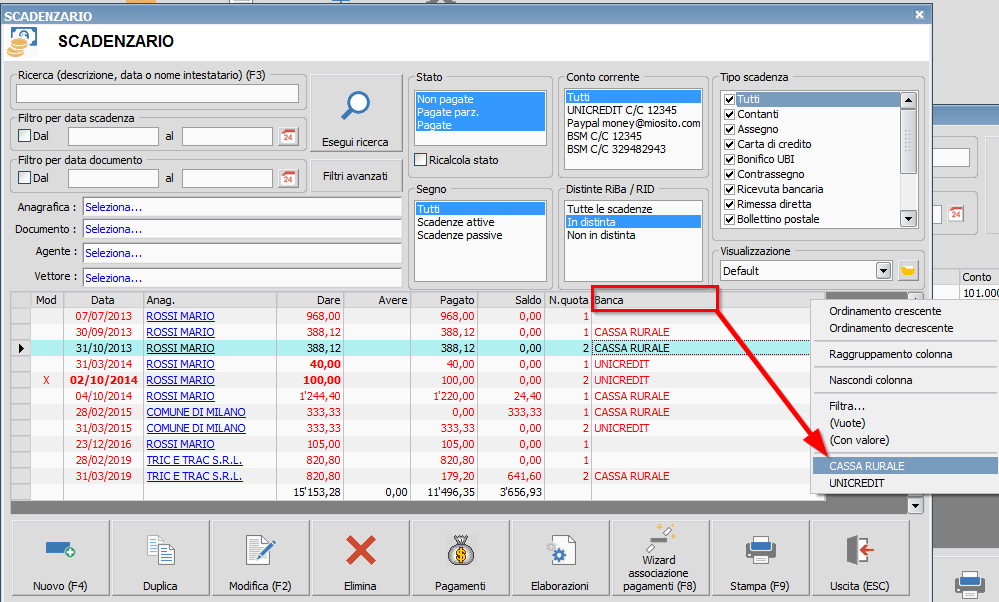Viewport: 999px width, 602px height.
Task: Click the Filtri avanzati button
Action: (x=356, y=176)
